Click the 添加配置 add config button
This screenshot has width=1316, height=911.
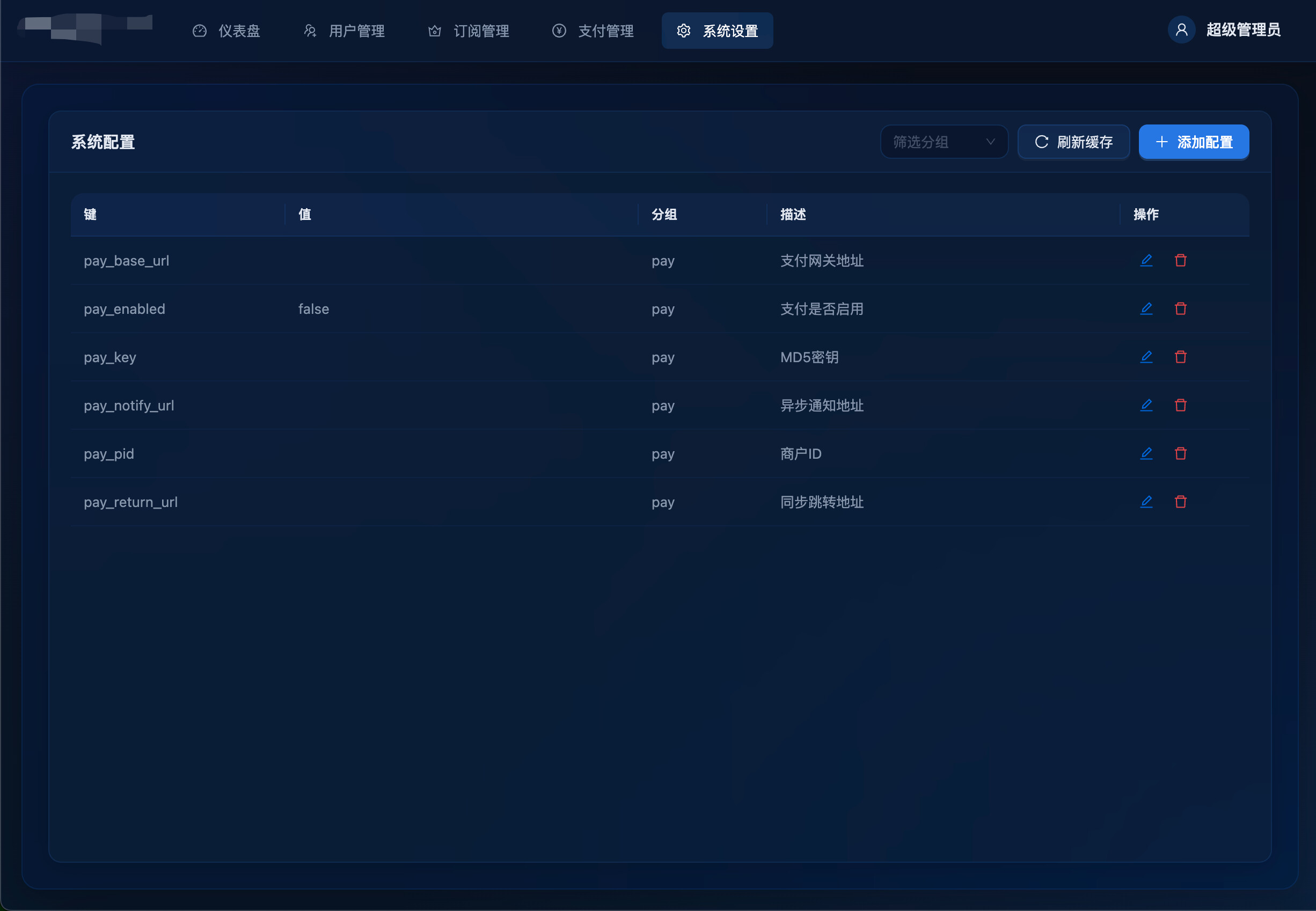[1194, 142]
